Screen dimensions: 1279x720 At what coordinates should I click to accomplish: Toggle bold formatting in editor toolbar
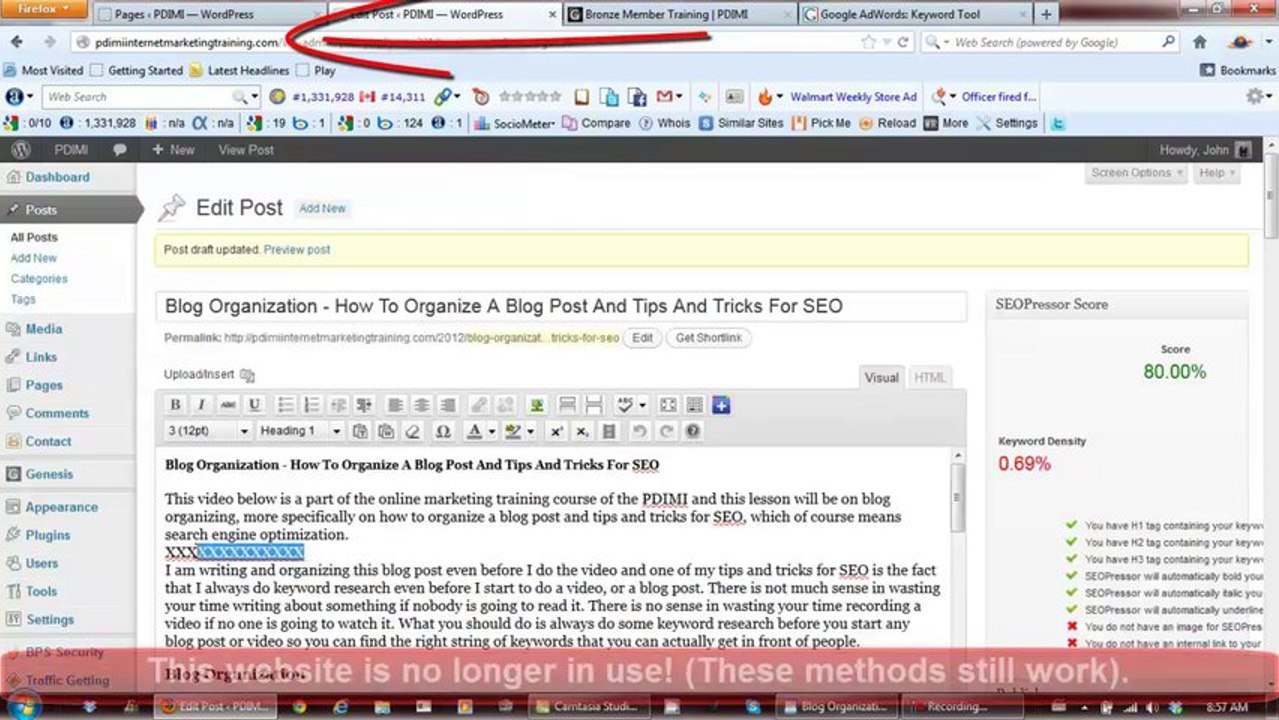(176, 405)
